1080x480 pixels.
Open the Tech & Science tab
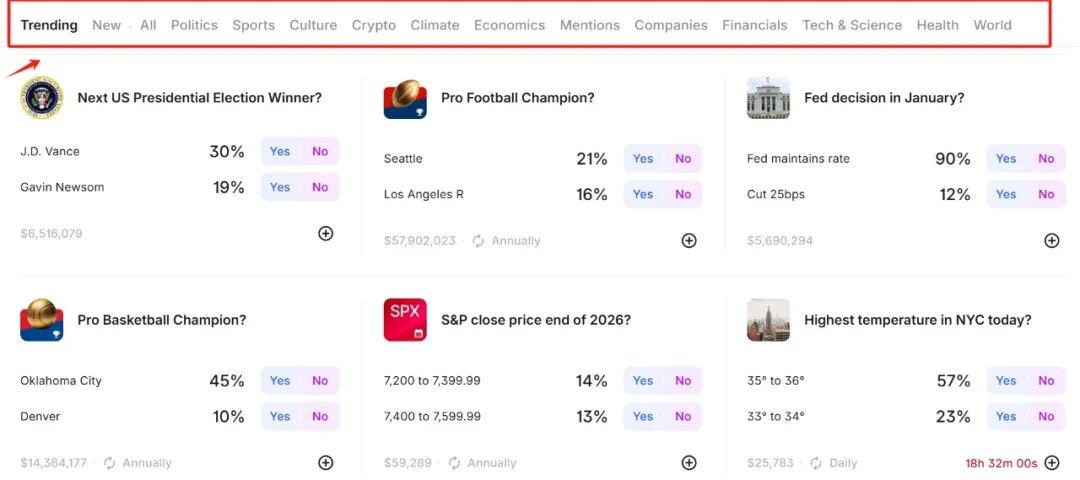(852, 25)
